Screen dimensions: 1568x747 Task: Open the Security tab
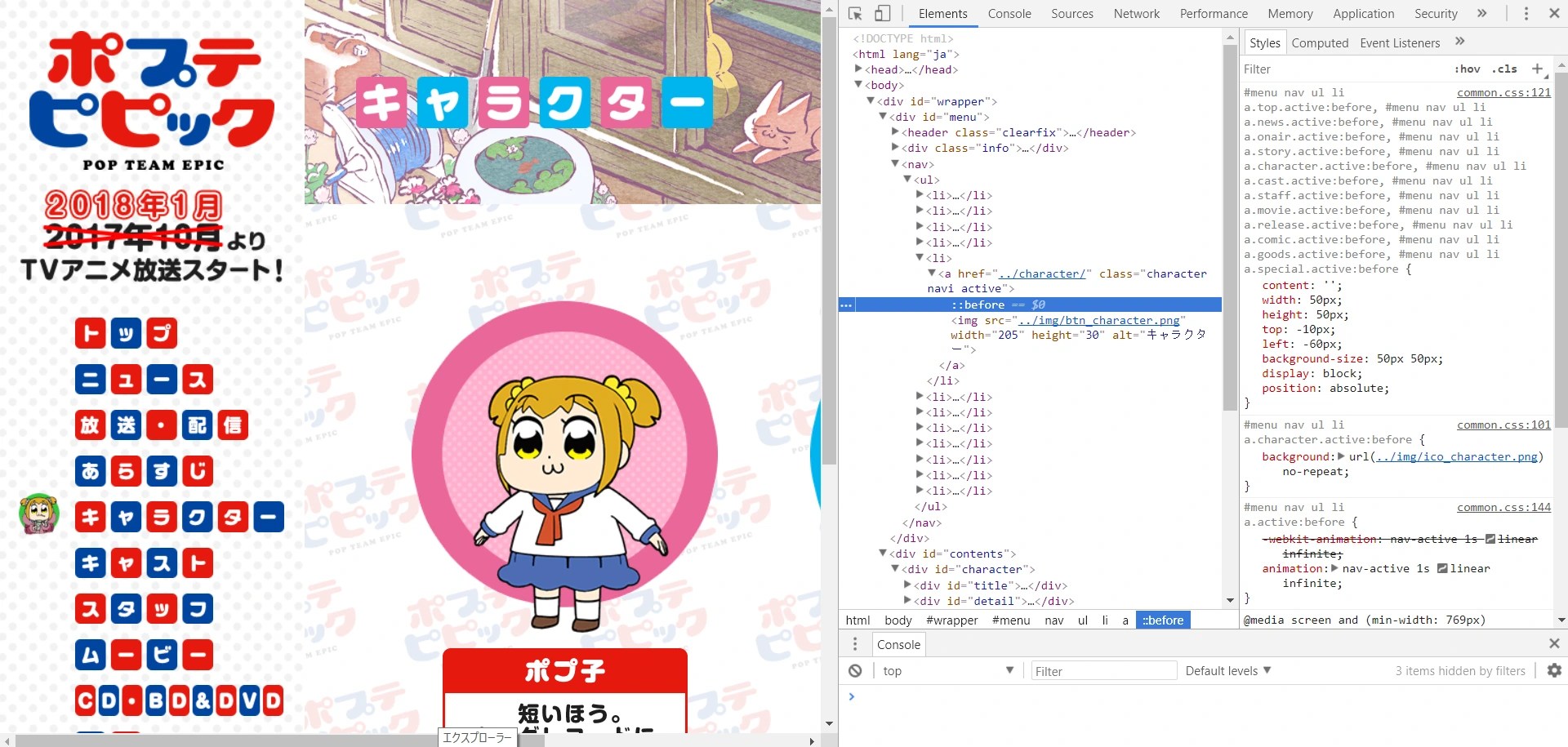point(1436,14)
